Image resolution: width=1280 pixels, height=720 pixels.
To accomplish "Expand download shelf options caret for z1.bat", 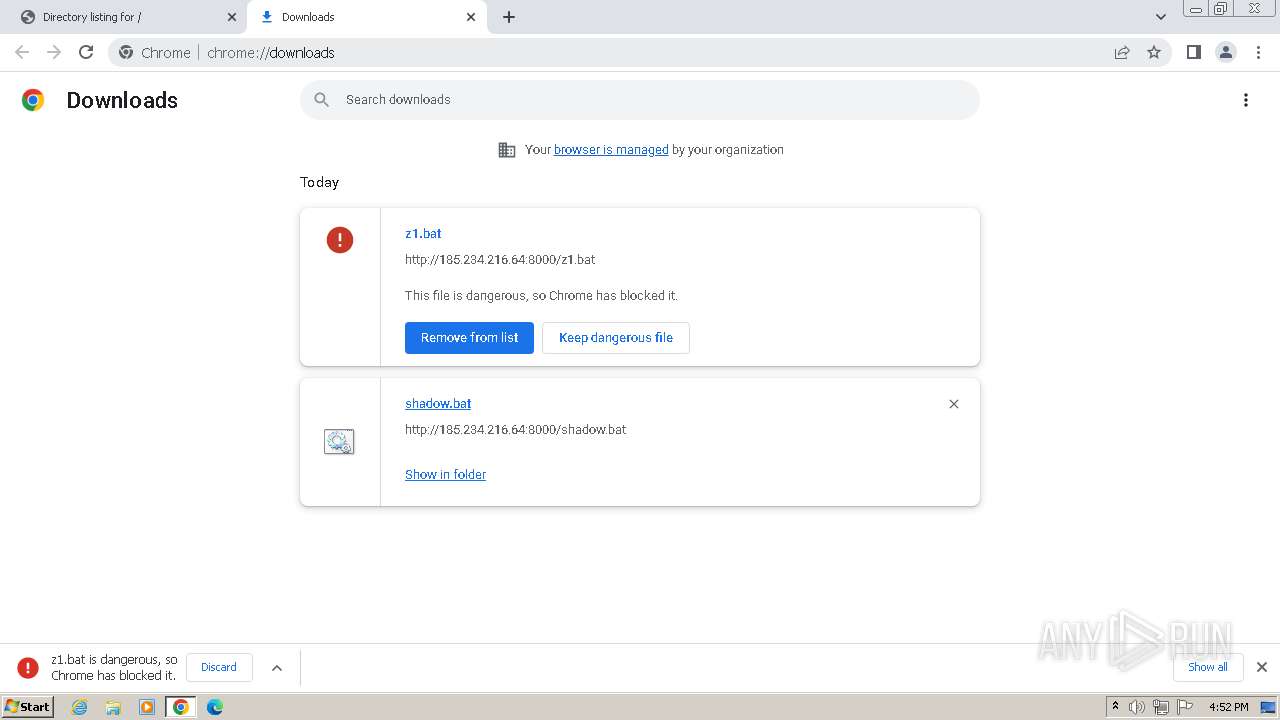I will [277, 667].
